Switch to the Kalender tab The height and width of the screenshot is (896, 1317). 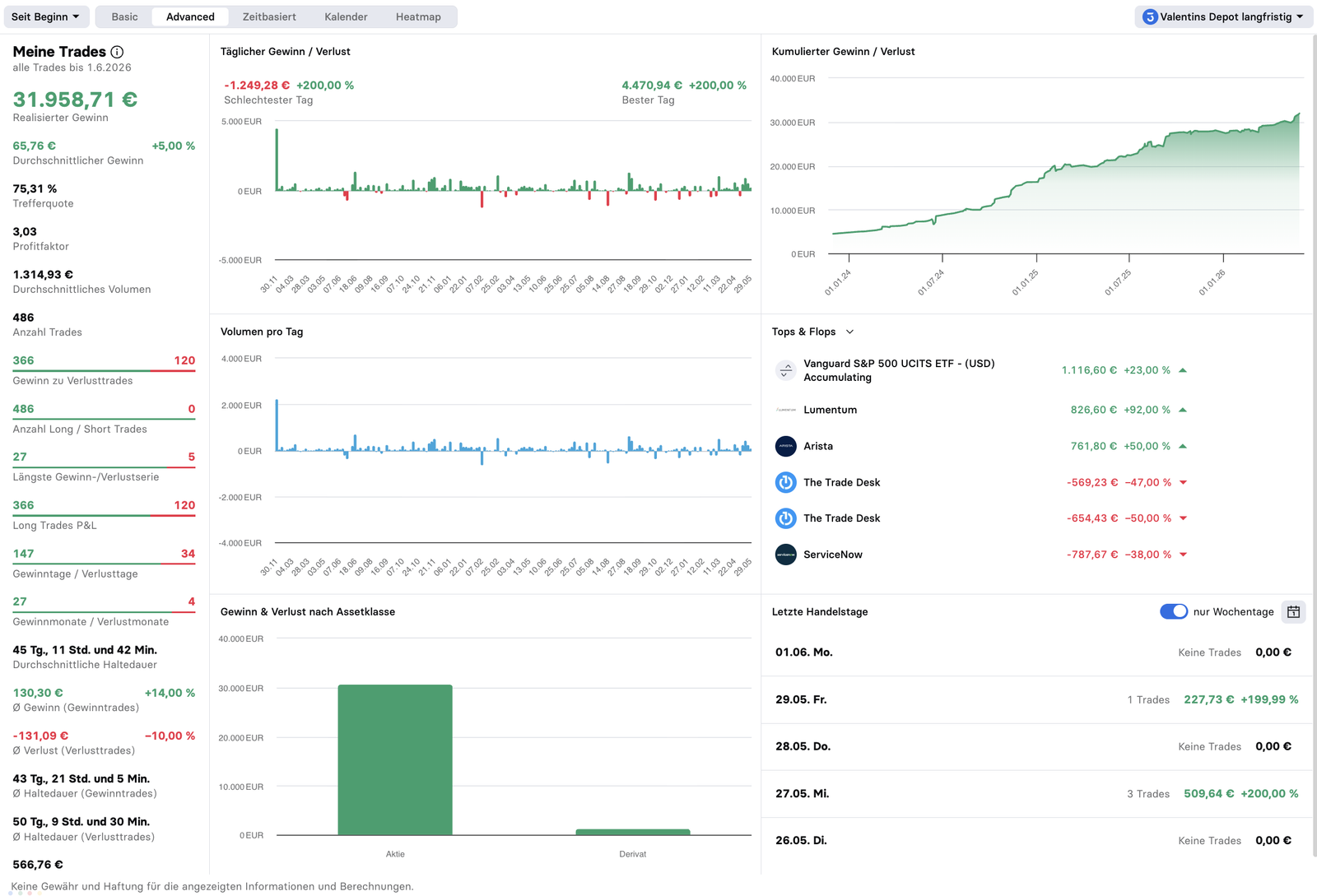pyautogui.click(x=346, y=16)
